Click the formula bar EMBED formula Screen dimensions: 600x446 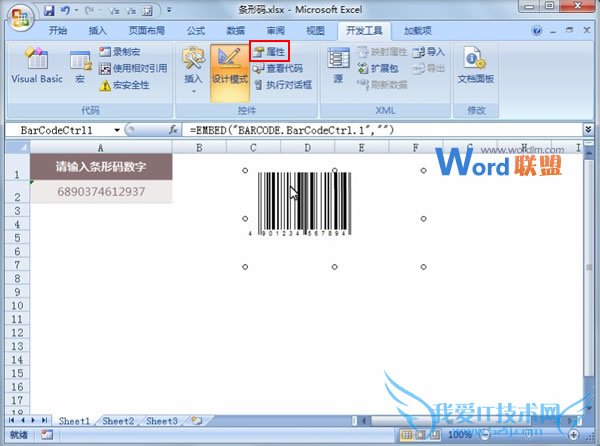[x=292, y=130]
